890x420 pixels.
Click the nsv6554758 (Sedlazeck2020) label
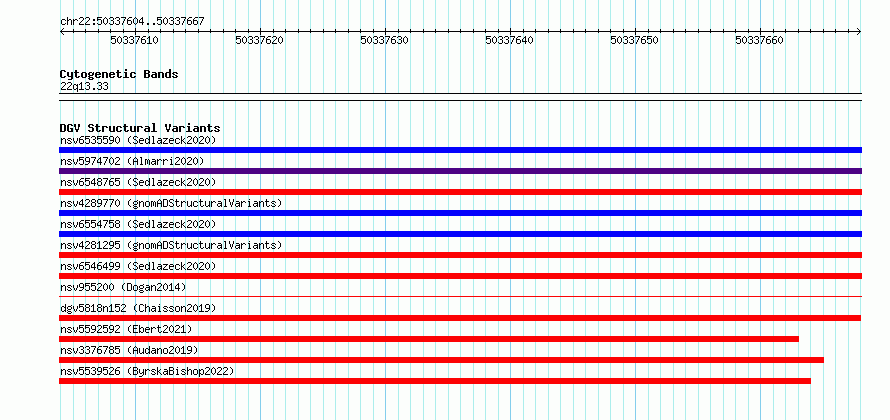(138, 224)
